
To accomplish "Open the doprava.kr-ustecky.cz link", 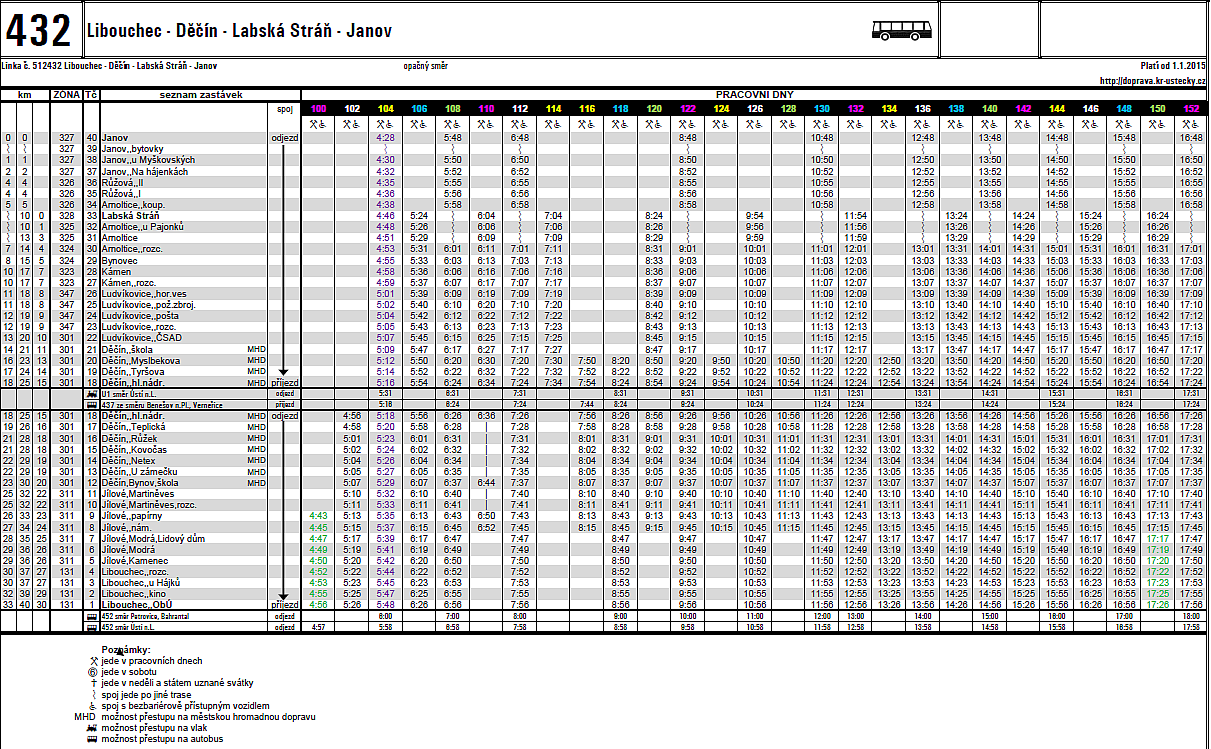I will click(x=1152, y=80).
